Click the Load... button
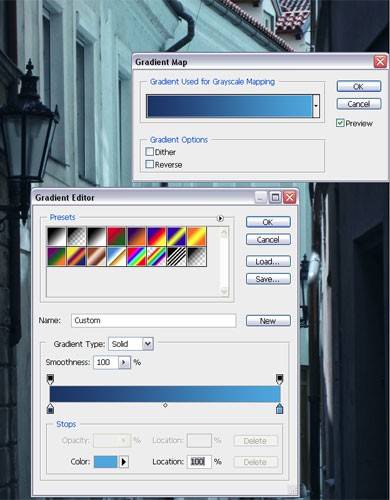Screen dimensions: 390x500 268,261
